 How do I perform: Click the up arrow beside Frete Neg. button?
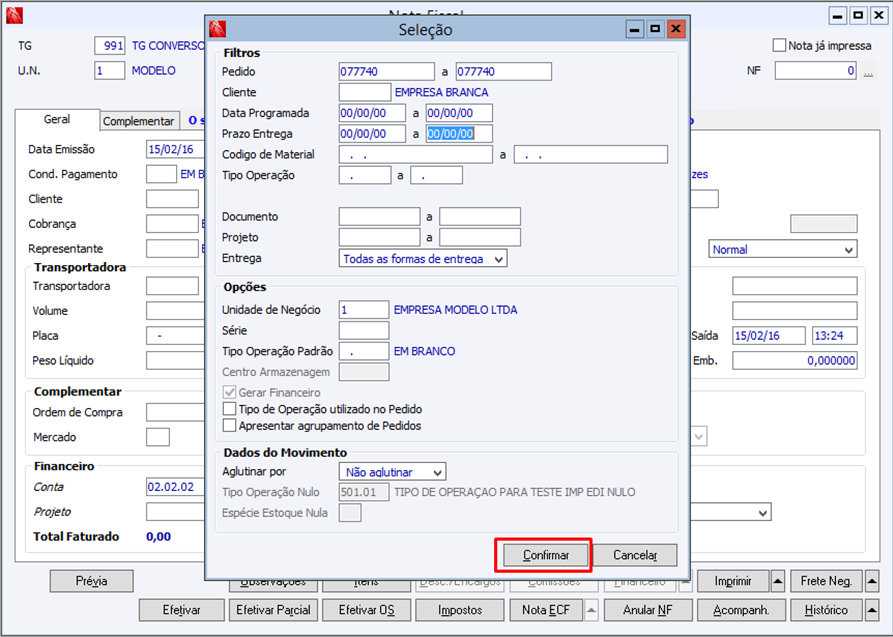(x=871, y=581)
